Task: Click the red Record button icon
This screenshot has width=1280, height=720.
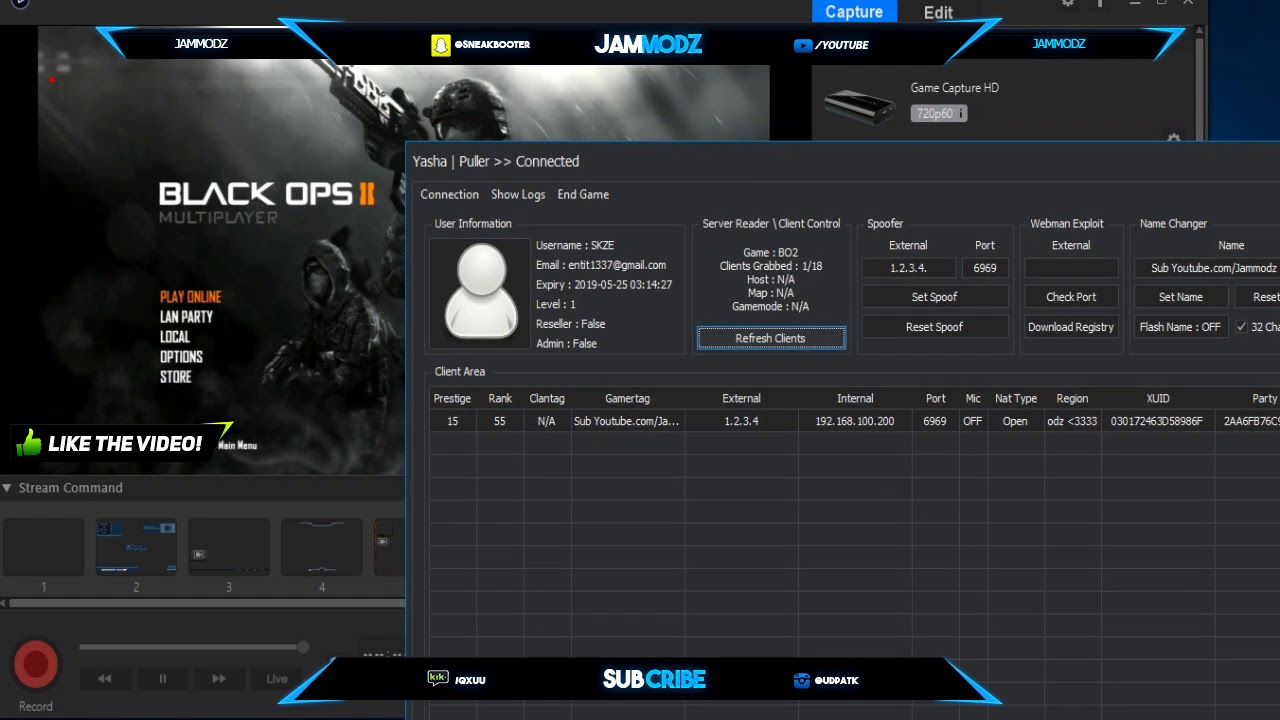Action: [36, 664]
